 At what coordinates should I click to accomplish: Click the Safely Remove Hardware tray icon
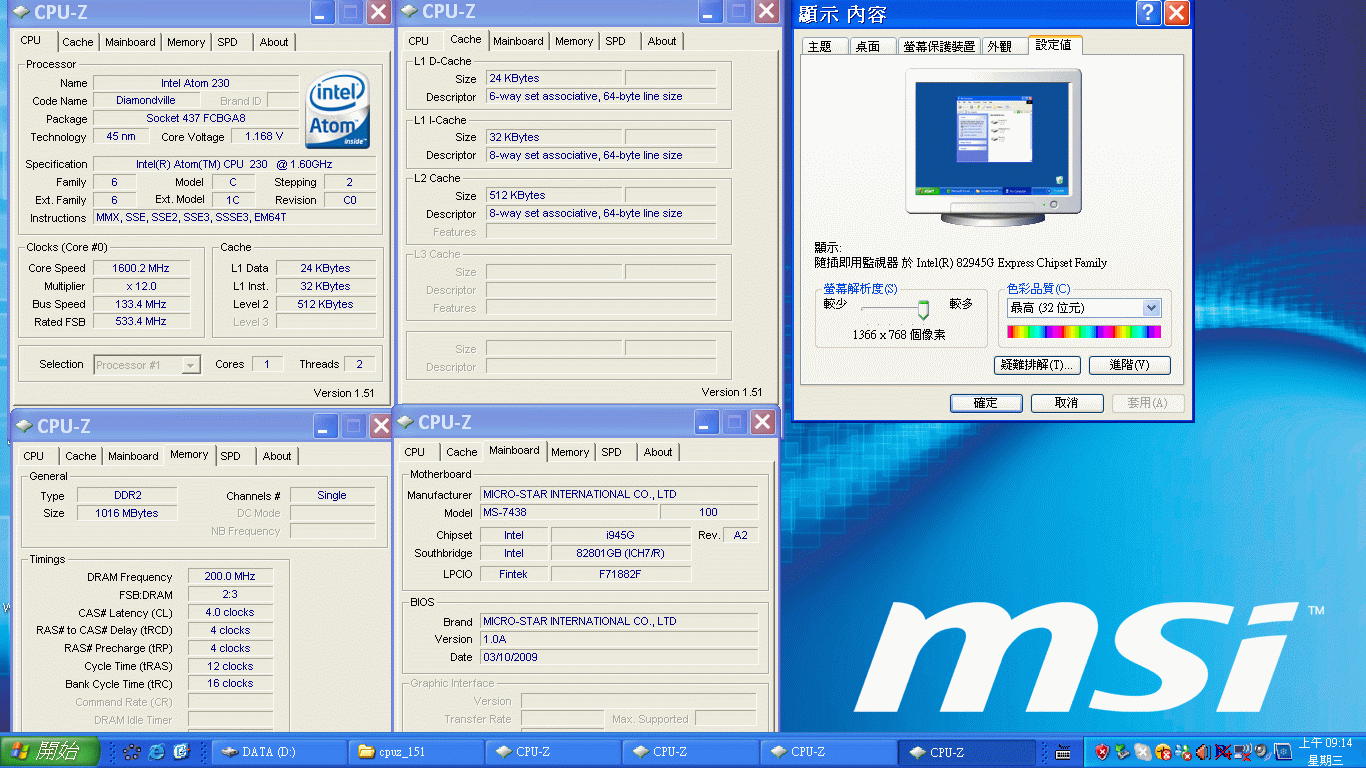[1122, 752]
